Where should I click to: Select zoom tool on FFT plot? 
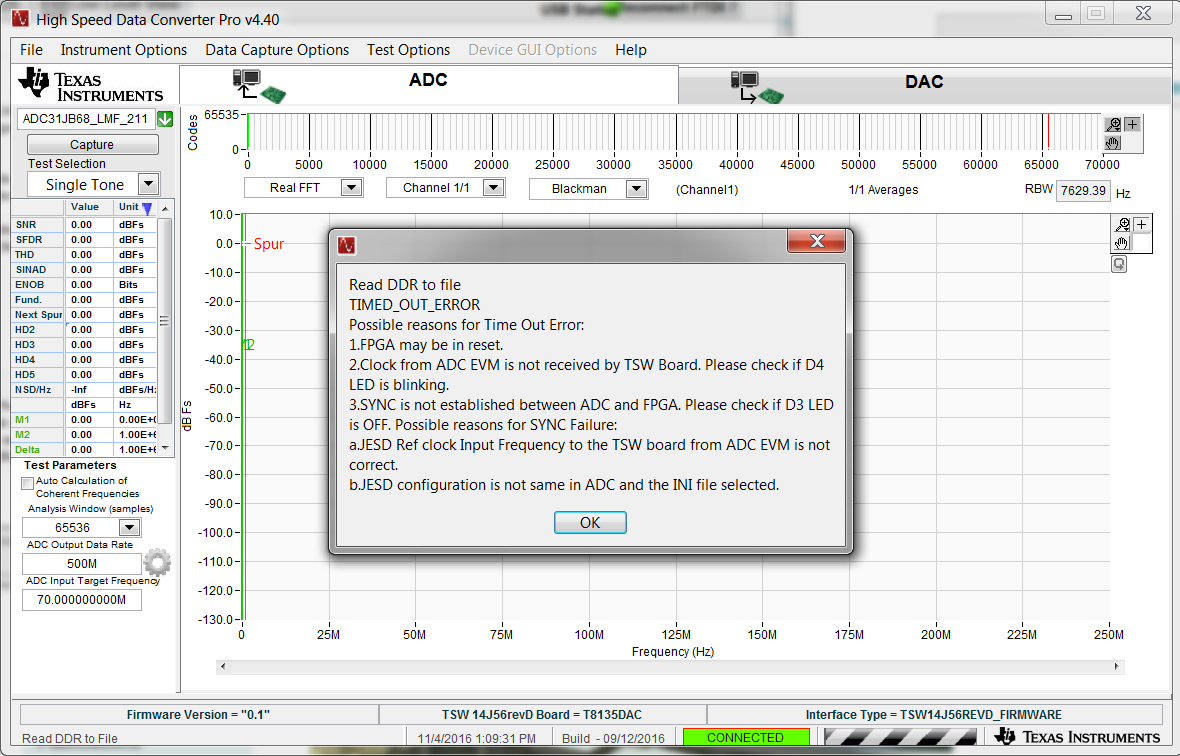point(1123,225)
